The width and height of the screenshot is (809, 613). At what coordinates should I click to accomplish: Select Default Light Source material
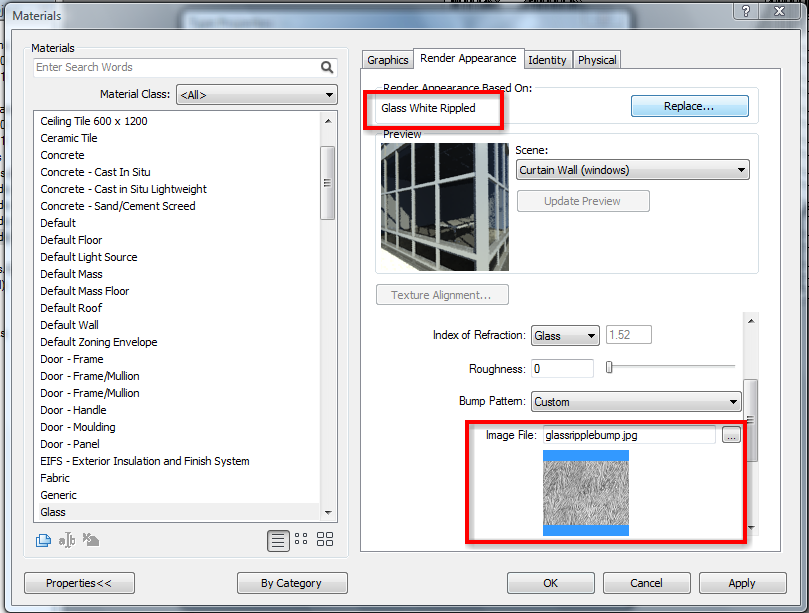coord(89,257)
